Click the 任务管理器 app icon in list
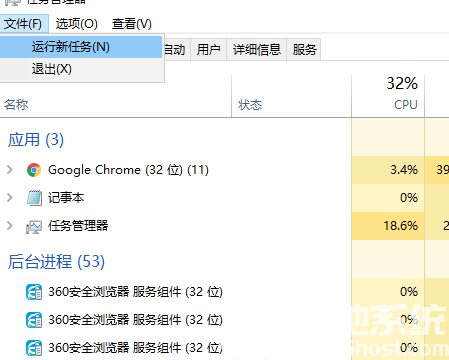449x360 pixels. [34, 227]
